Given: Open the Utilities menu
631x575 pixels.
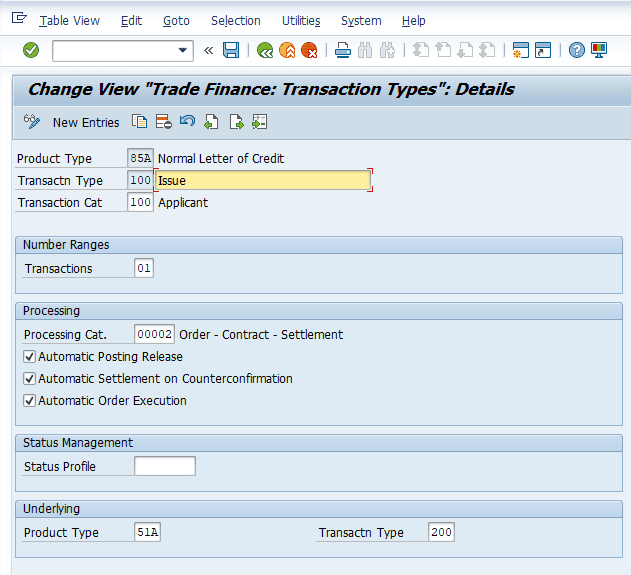Looking at the screenshot, I should click(301, 20).
